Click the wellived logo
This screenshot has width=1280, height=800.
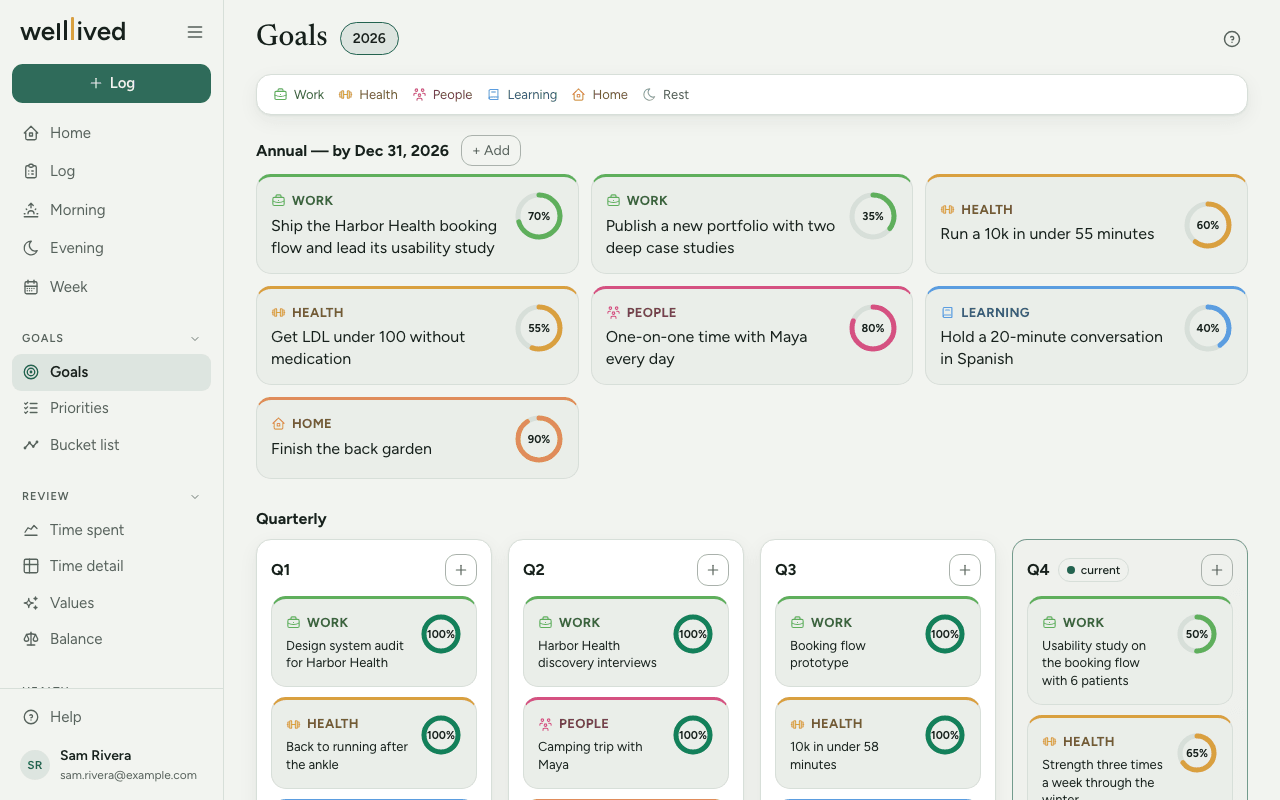[x=73, y=31]
